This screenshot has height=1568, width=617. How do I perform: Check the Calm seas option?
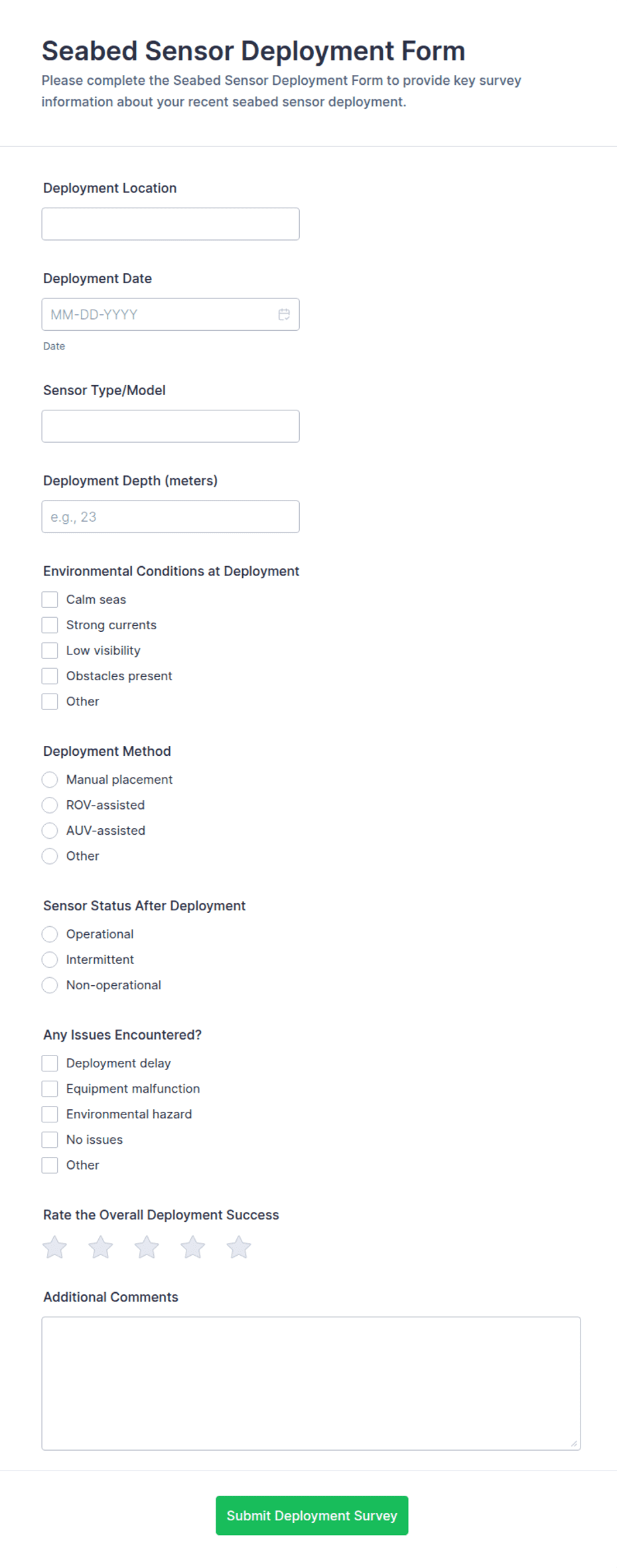(50, 599)
